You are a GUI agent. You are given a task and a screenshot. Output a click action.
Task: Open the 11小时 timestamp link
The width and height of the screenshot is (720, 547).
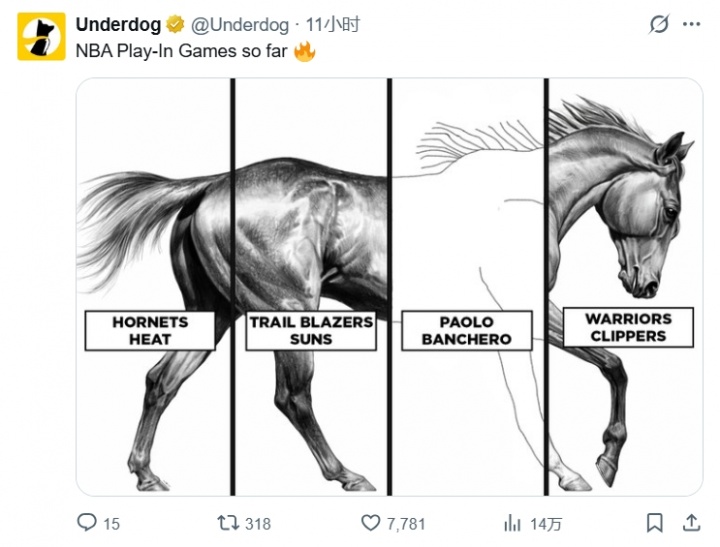(x=333, y=25)
